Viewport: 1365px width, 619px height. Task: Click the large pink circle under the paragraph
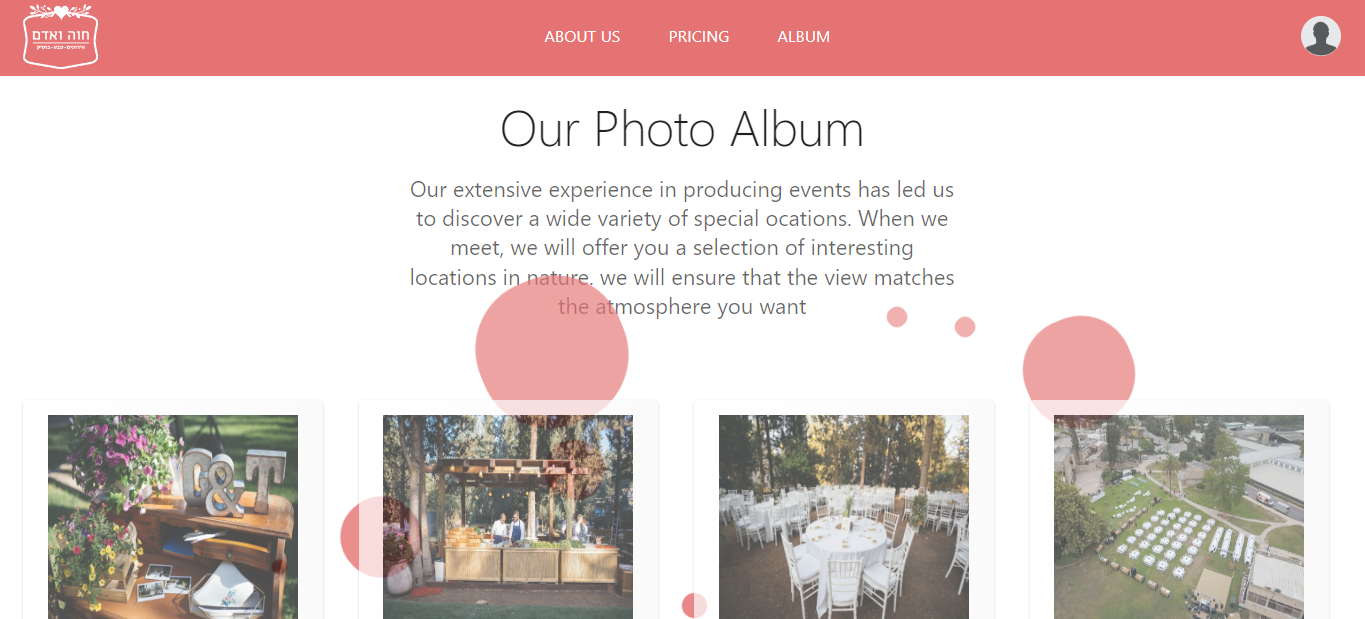tap(552, 351)
